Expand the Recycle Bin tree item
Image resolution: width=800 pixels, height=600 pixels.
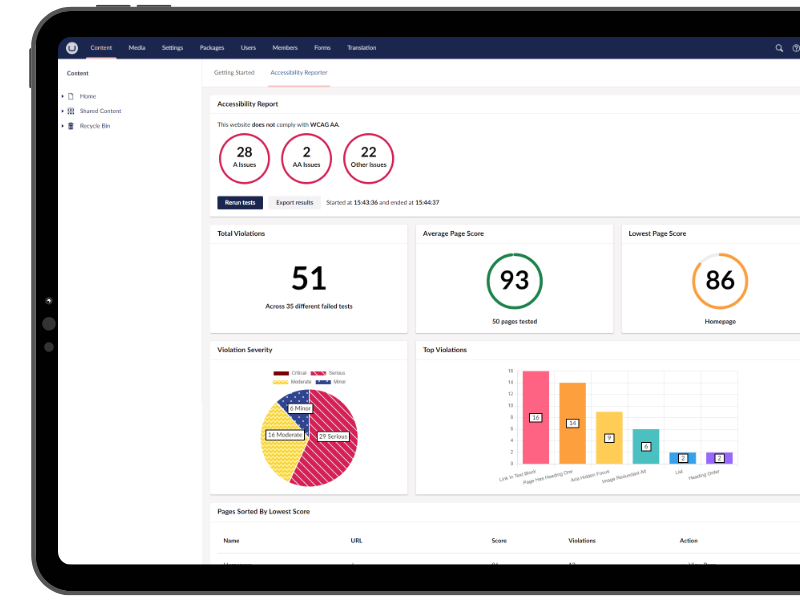[62, 125]
